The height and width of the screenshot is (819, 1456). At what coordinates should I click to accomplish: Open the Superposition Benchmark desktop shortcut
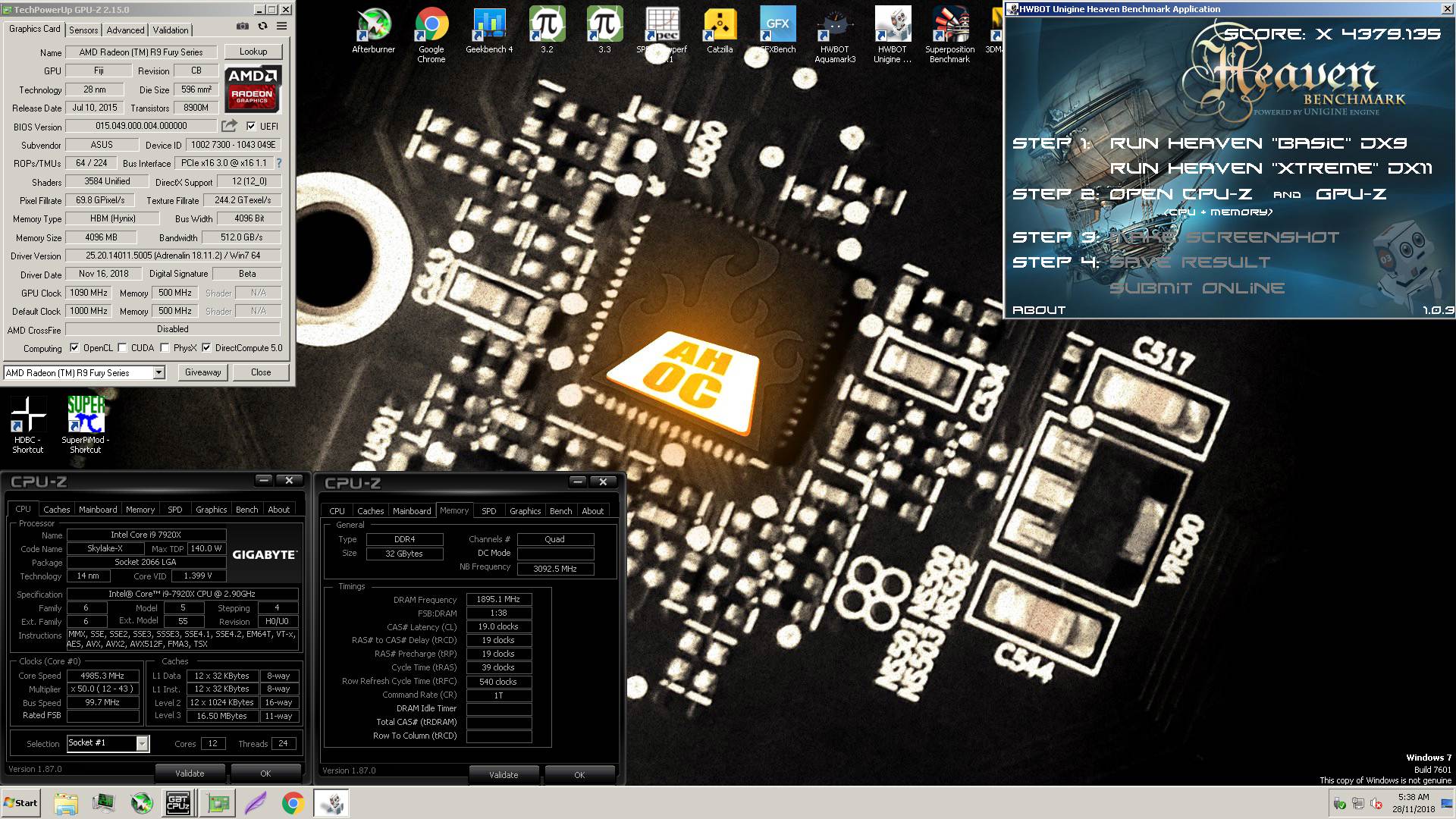click(x=950, y=35)
